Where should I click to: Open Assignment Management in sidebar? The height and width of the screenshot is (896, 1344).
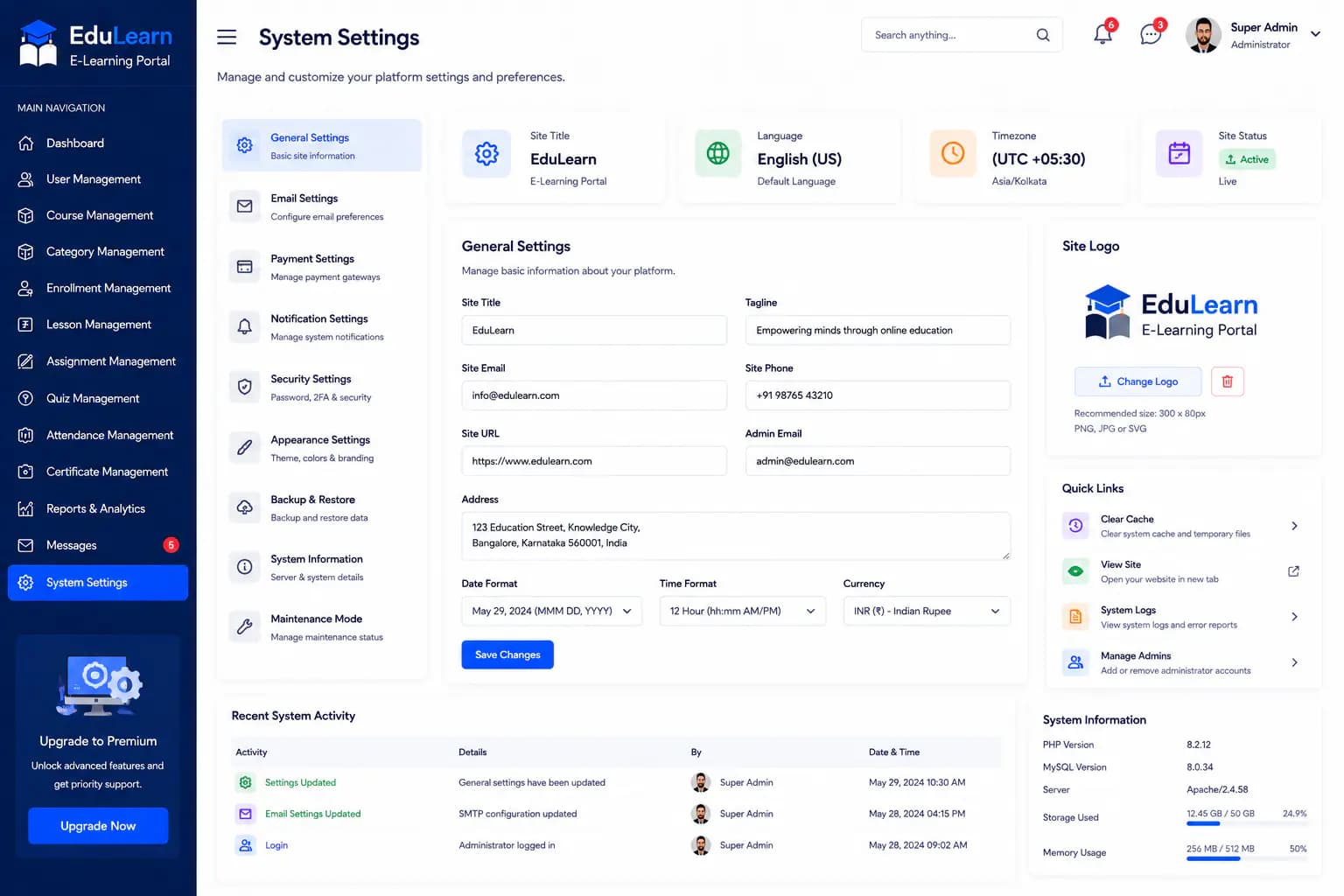click(98, 361)
